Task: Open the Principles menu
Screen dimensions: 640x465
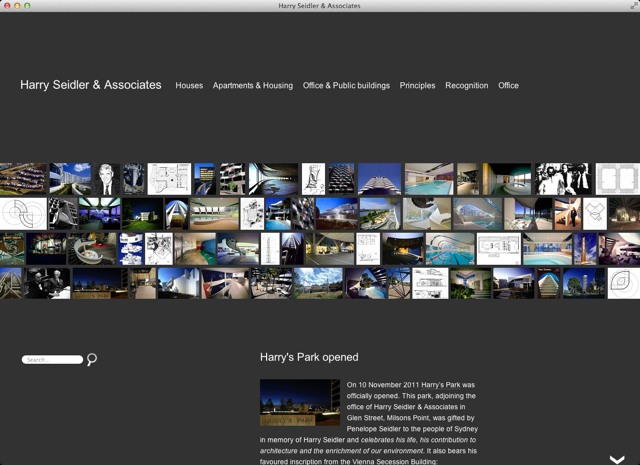Action: pyautogui.click(x=417, y=85)
